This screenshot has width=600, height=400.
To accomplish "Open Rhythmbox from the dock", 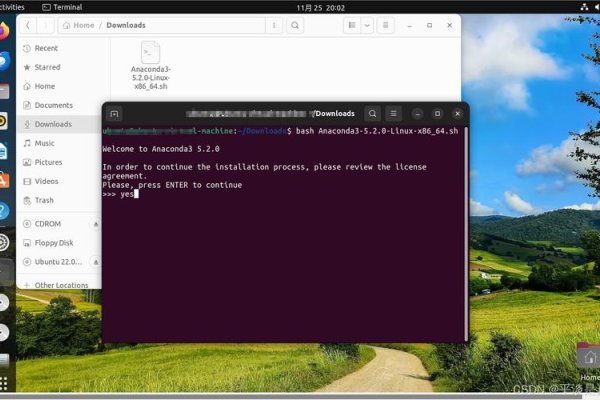I will click(3, 121).
